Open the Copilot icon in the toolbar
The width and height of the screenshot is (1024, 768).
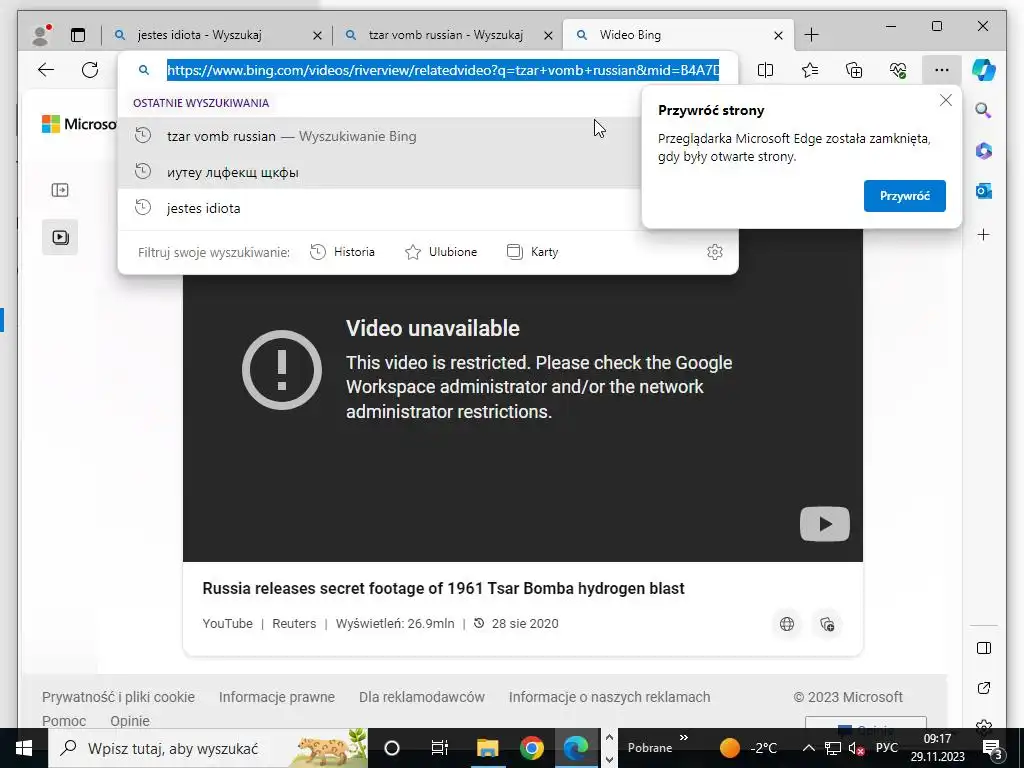984,70
